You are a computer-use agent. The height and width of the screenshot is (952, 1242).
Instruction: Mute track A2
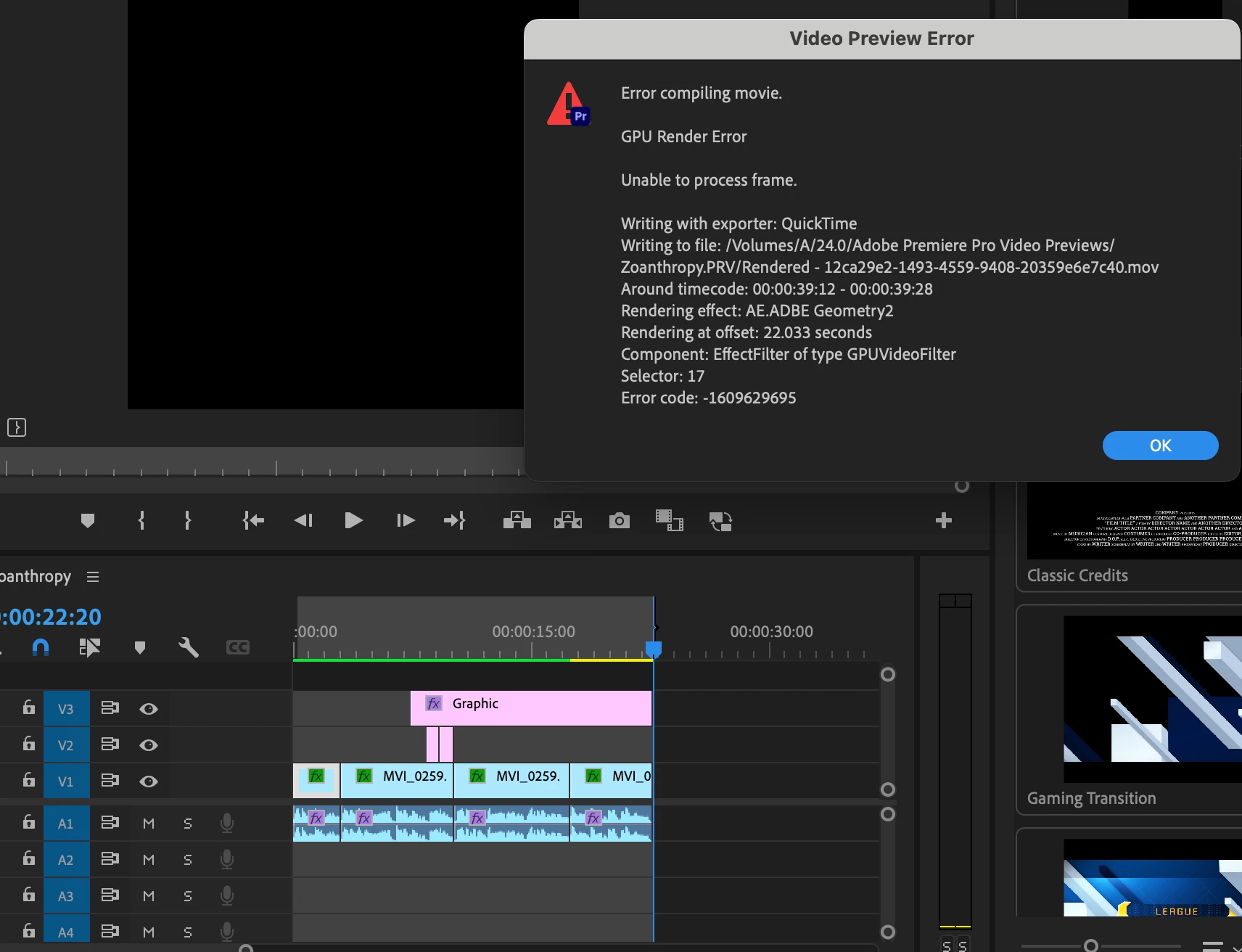[x=149, y=860]
